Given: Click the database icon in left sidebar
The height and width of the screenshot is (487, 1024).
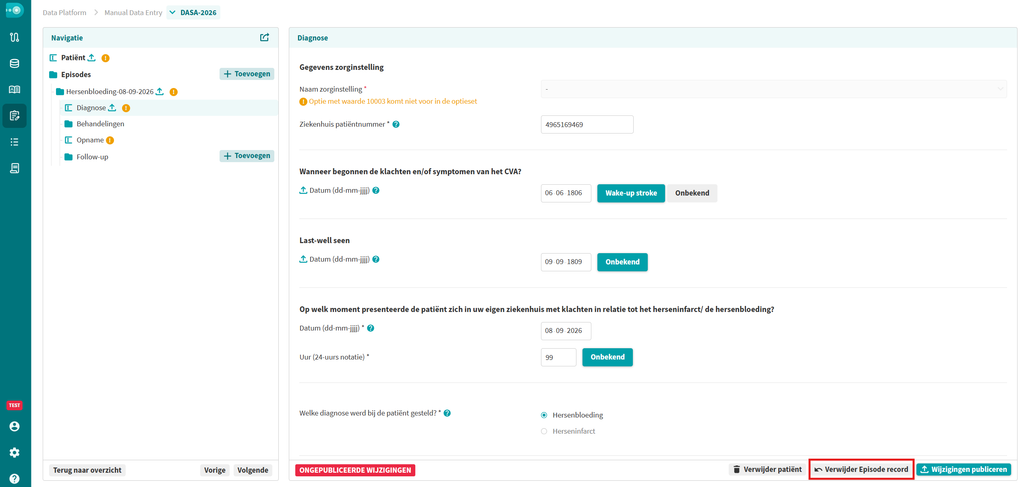Looking at the screenshot, I should click(x=14, y=63).
